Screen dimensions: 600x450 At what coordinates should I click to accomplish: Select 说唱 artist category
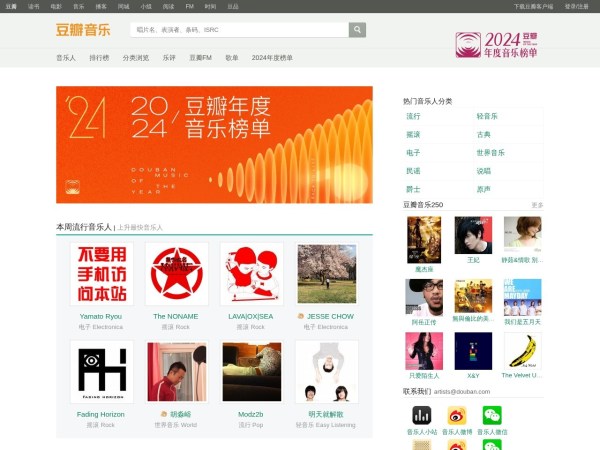coord(484,171)
